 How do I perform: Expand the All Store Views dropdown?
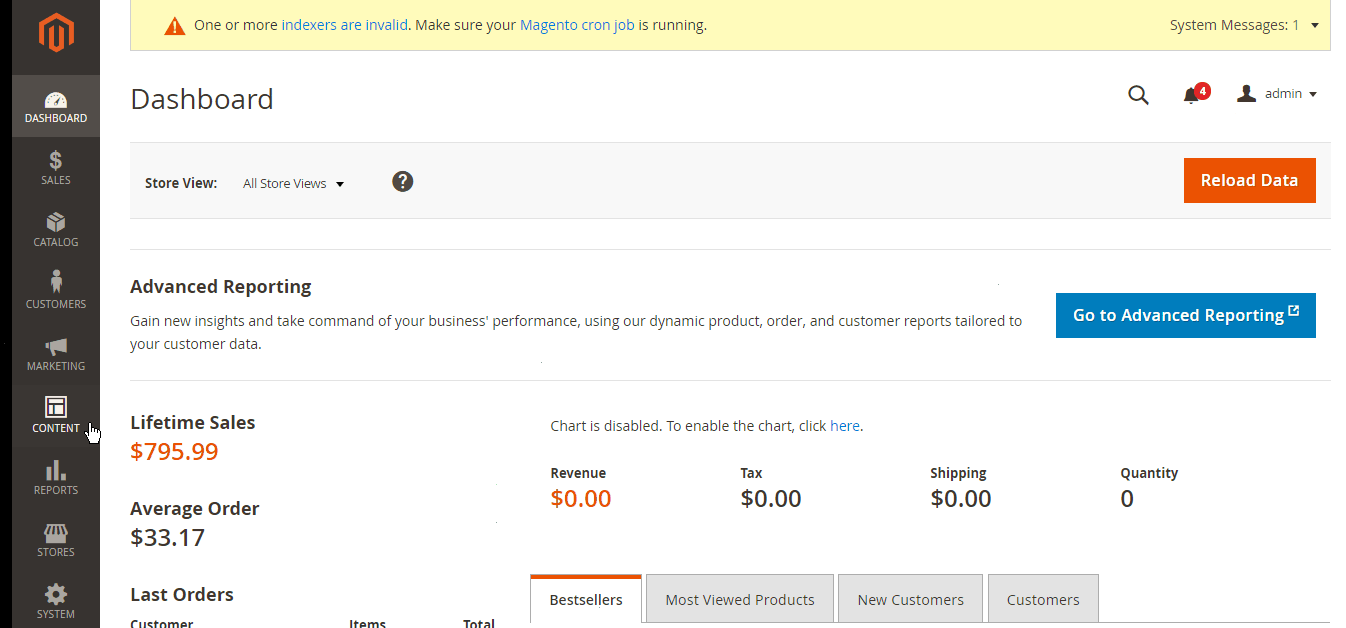pyautogui.click(x=293, y=184)
